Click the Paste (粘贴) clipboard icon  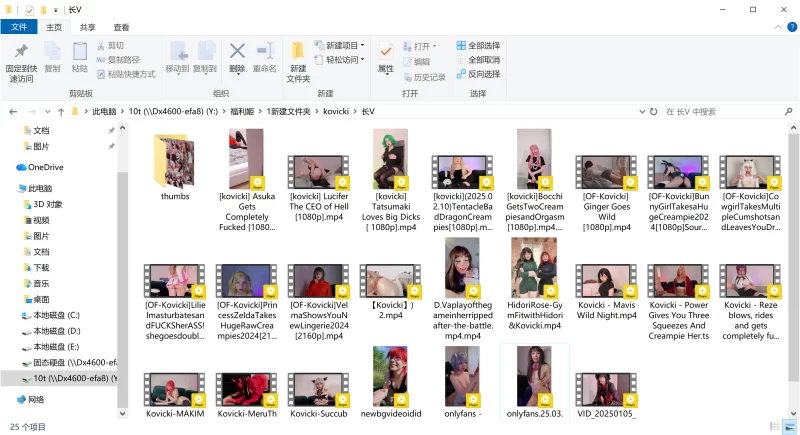coord(80,51)
